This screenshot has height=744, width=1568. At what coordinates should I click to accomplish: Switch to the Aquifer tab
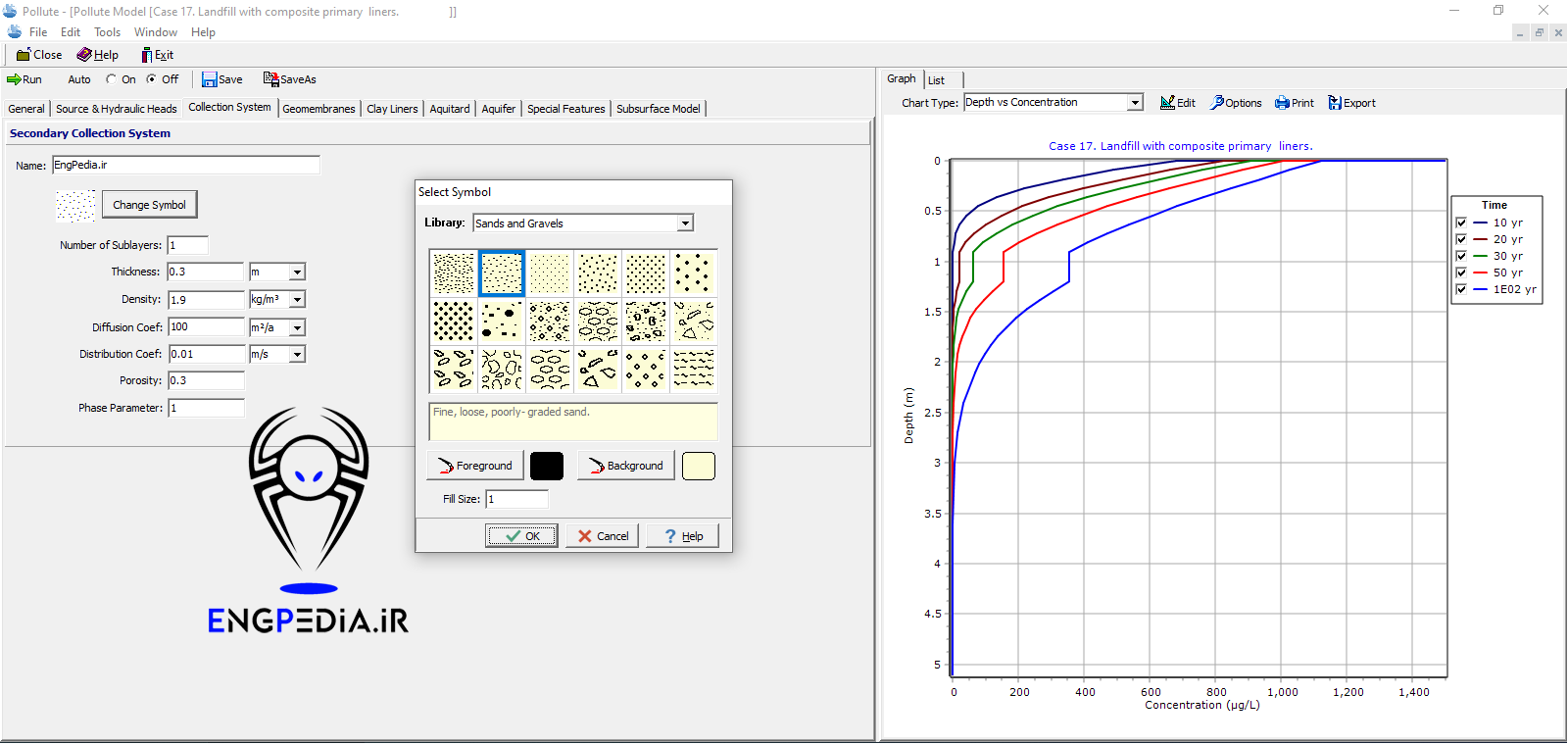tap(498, 109)
